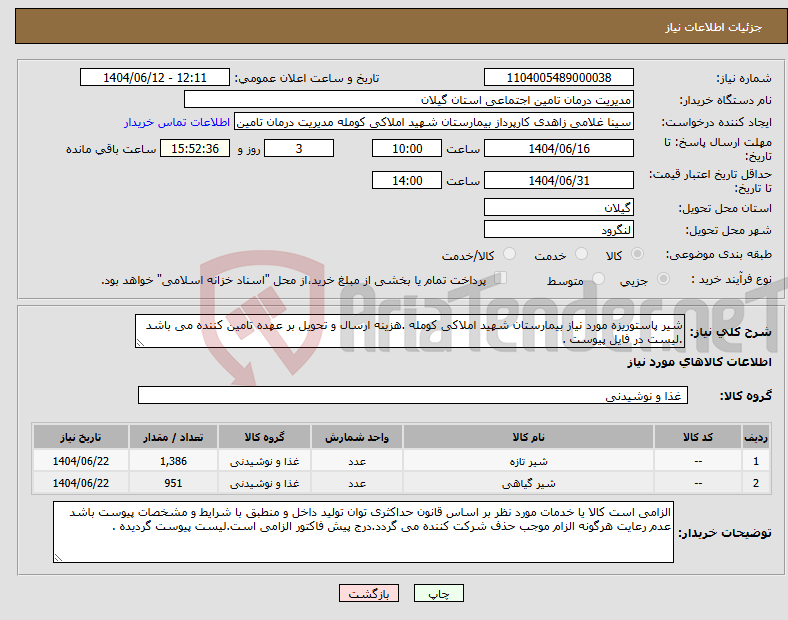Viewport: 788px width, 620px height.
Task: Click the گروه کالا field غذا و نوشیدنی
Action: coord(413,395)
